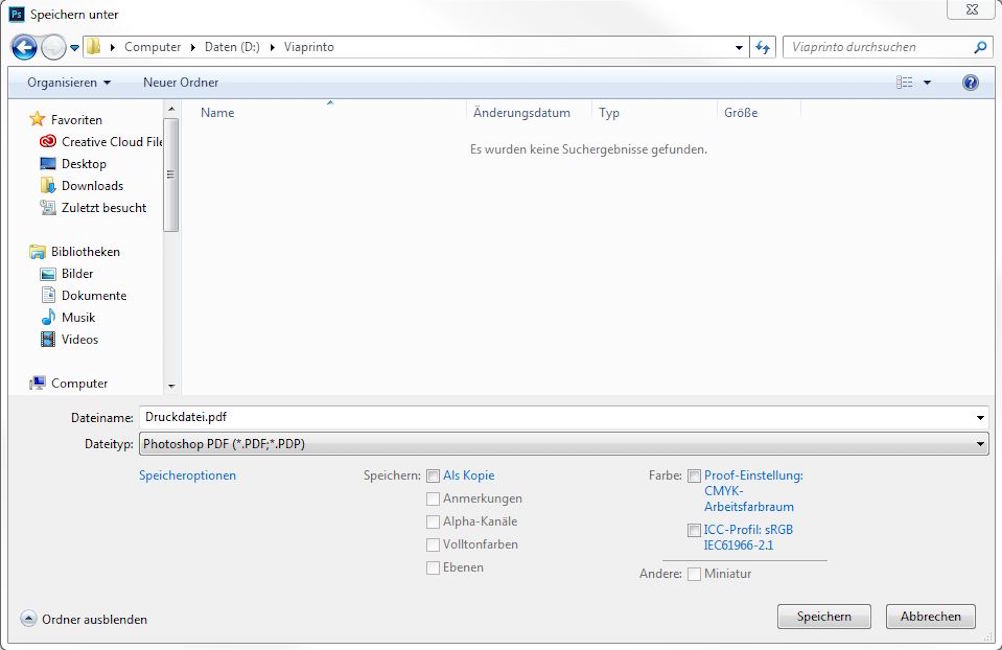
Task: Click the refresh address bar icon
Action: (764, 47)
